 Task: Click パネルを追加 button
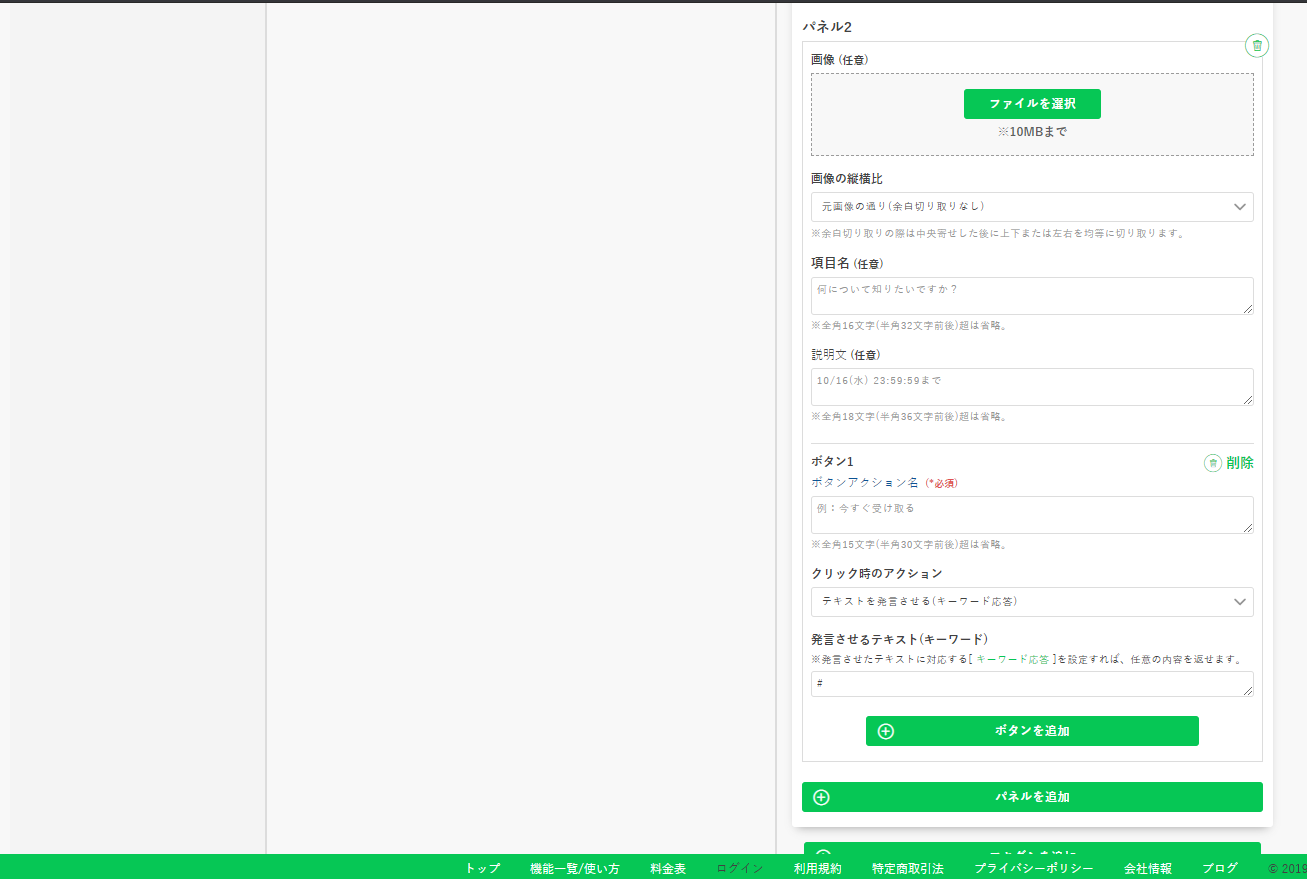point(1032,797)
